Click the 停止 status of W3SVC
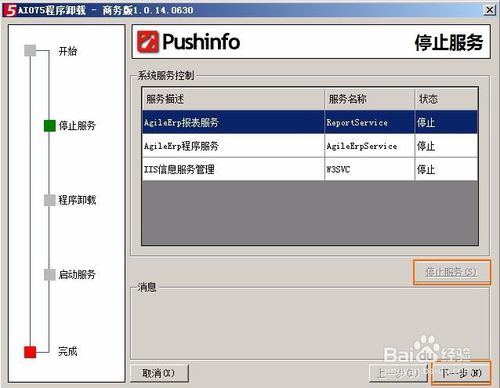 pos(446,169)
